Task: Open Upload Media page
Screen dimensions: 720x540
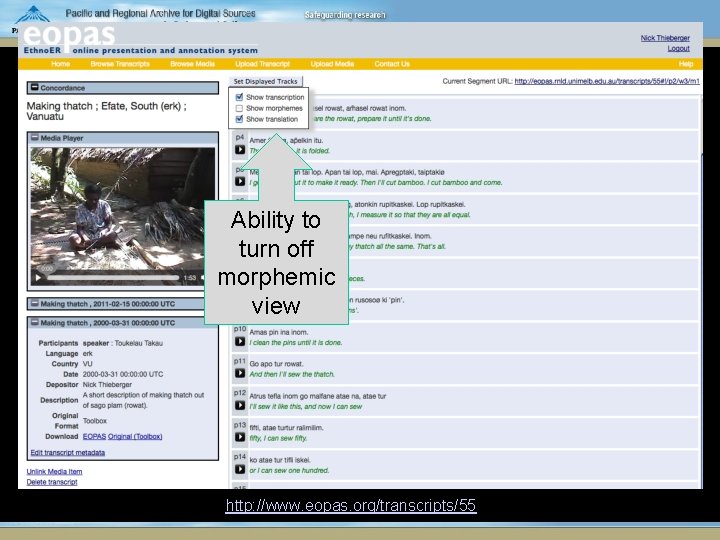Action: pos(332,64)
